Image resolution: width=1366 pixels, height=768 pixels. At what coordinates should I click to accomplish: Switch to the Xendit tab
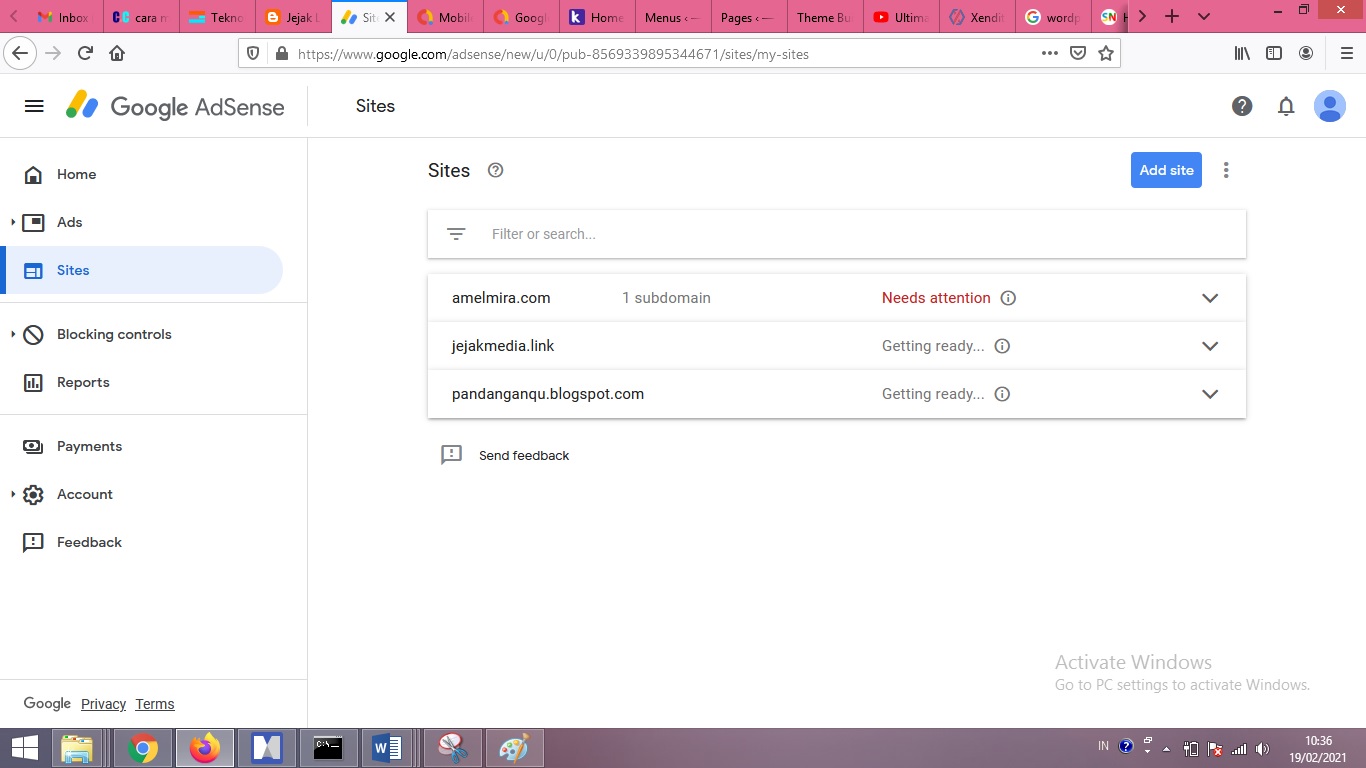click(976, 17)
